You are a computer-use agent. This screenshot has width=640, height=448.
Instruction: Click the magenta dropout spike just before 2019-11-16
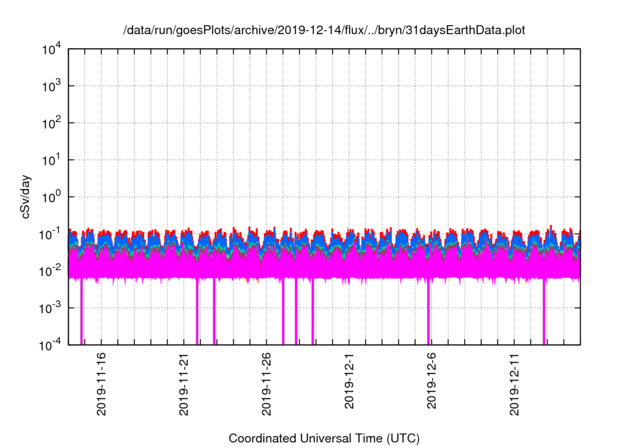tap(82, 311)
